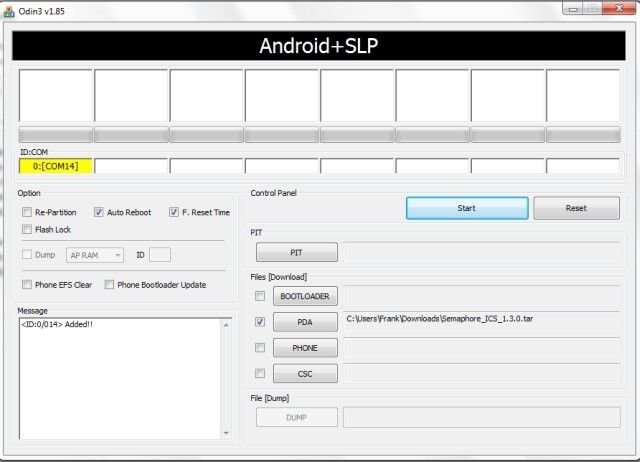Image resolution: width=640 pixels, height=462 pixels.
Task: Click the Start button
Action: tap(467, 208)
